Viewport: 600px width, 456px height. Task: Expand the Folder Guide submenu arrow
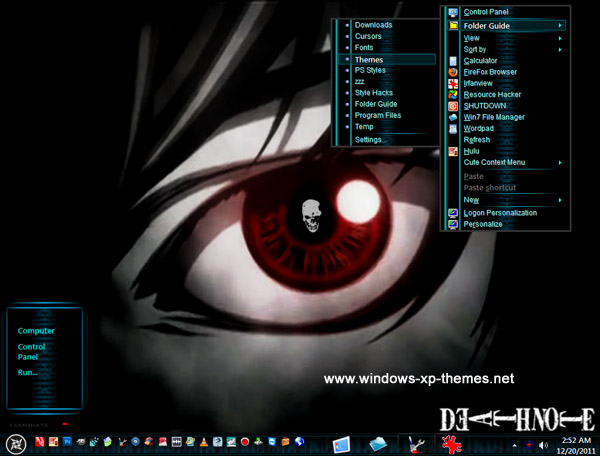[560, 26]
